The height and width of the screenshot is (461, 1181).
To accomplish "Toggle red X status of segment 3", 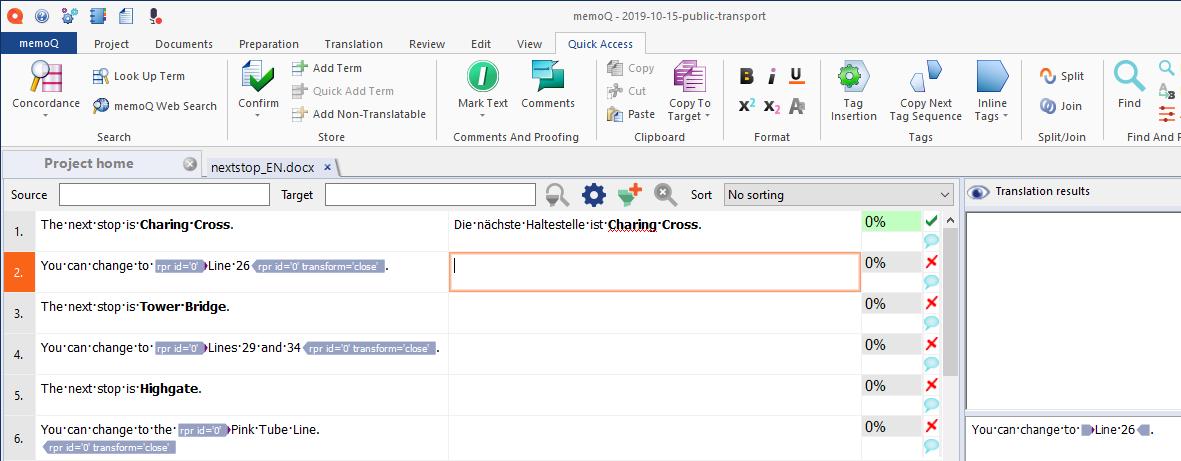I will coord(931,302).
